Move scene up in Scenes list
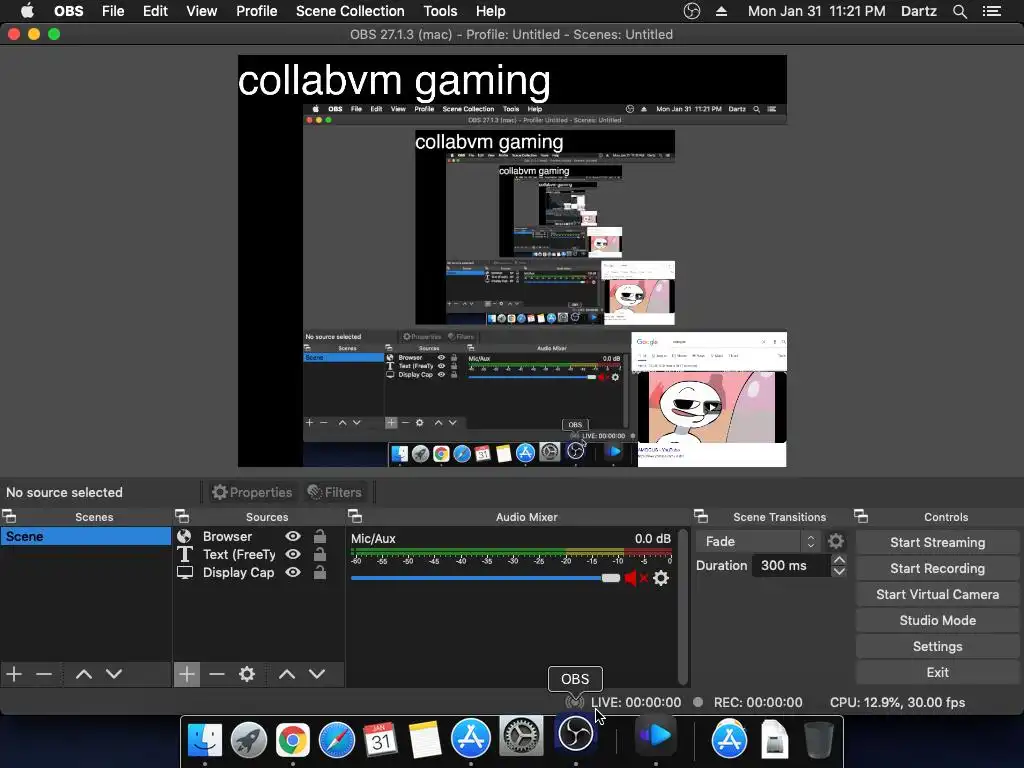 [84, 674]
